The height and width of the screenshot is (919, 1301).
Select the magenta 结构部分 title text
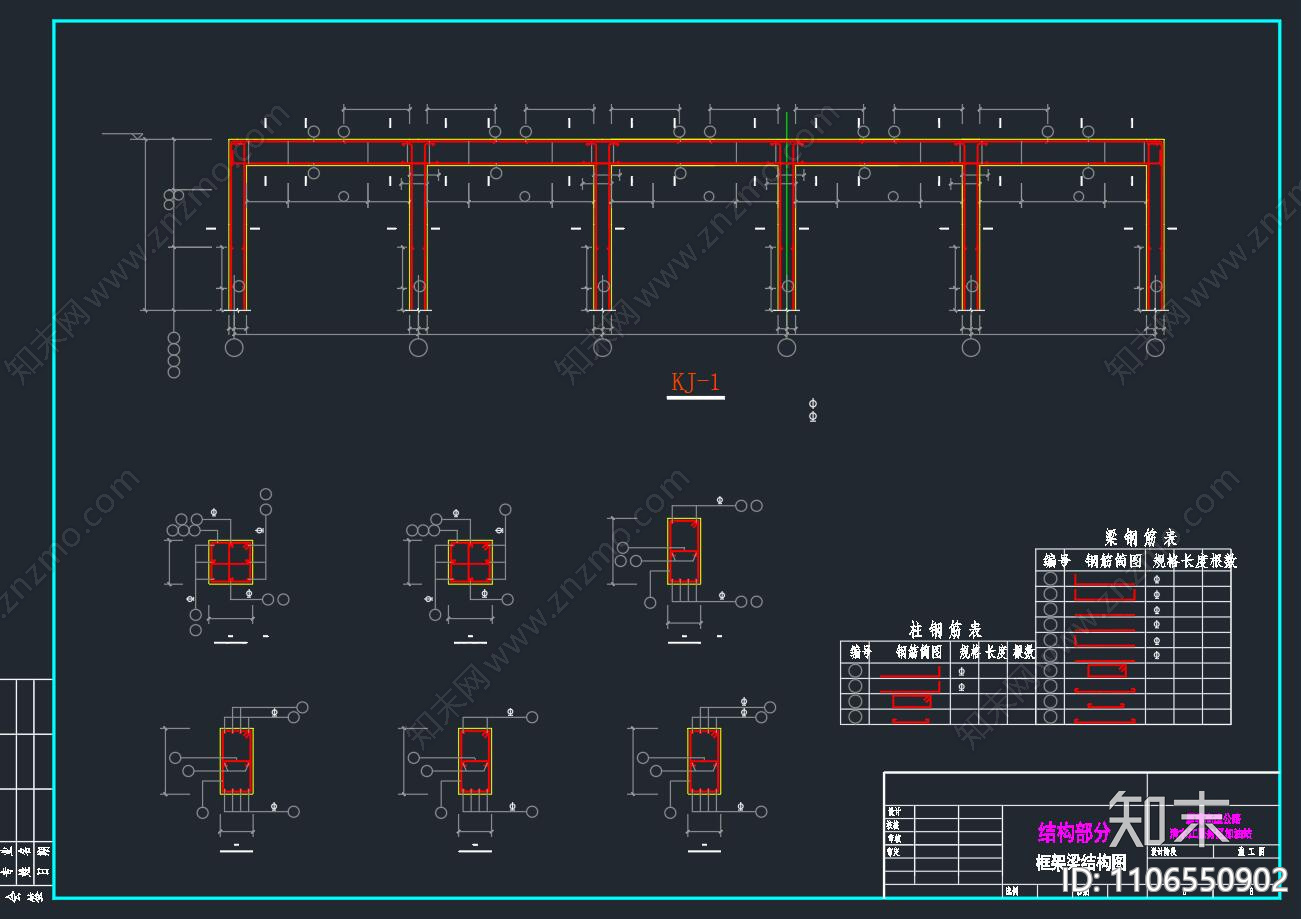point(1074,832)
